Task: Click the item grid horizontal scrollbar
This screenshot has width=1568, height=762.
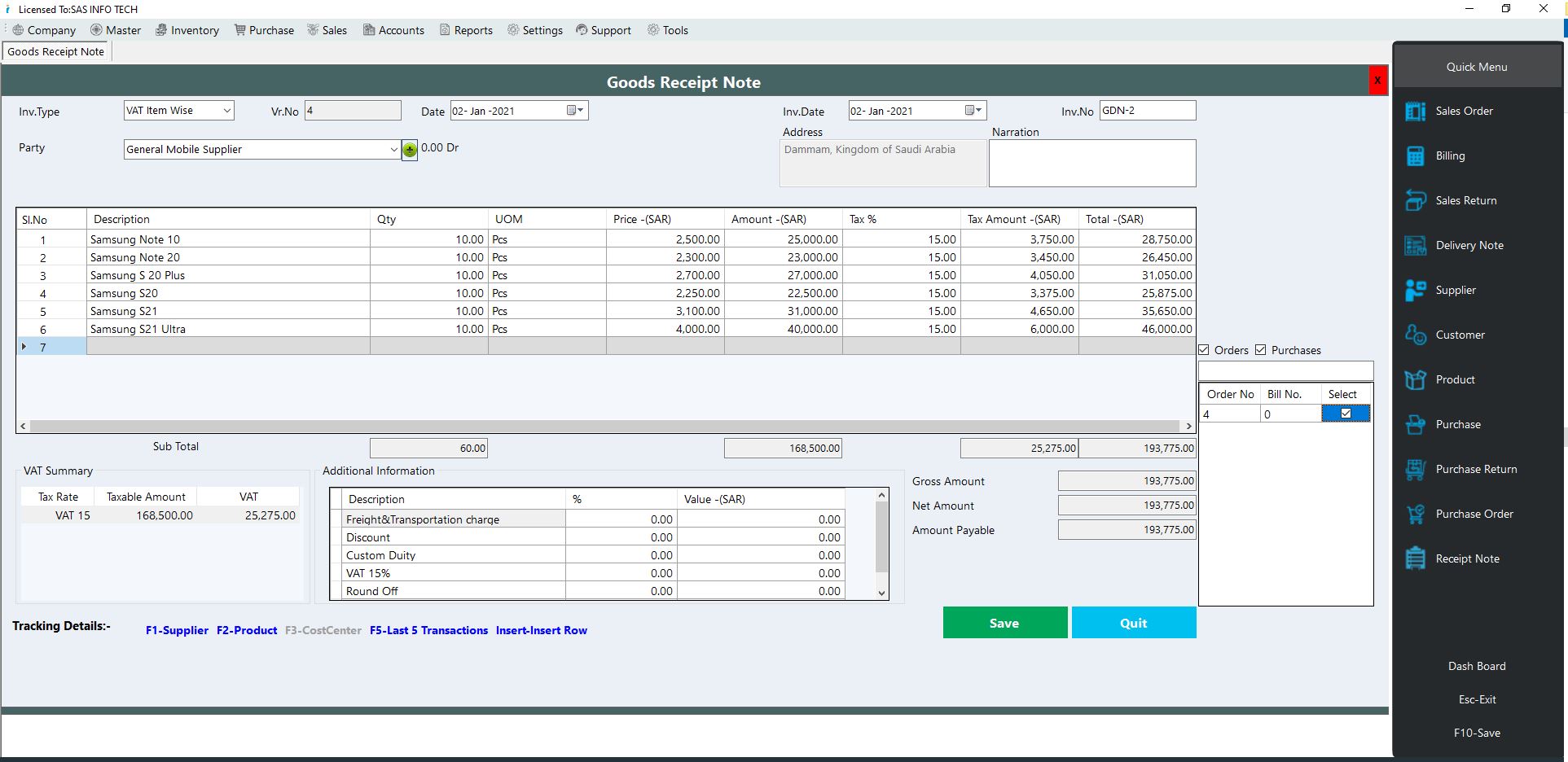Action: point(604,426)
